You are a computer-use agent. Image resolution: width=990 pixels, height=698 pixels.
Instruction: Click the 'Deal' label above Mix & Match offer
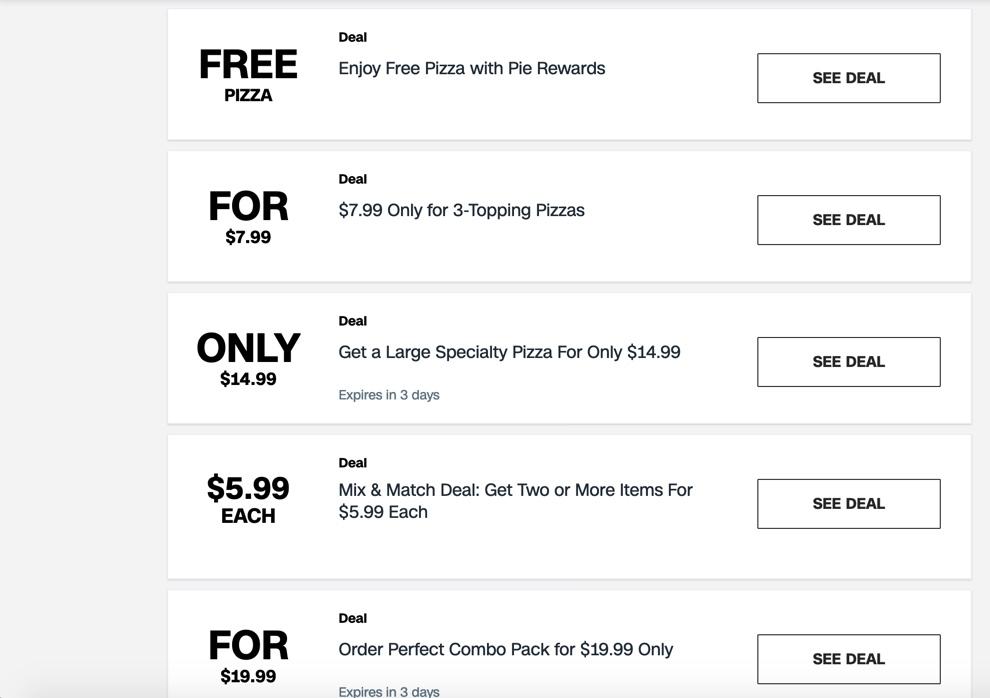coord(353,463)
